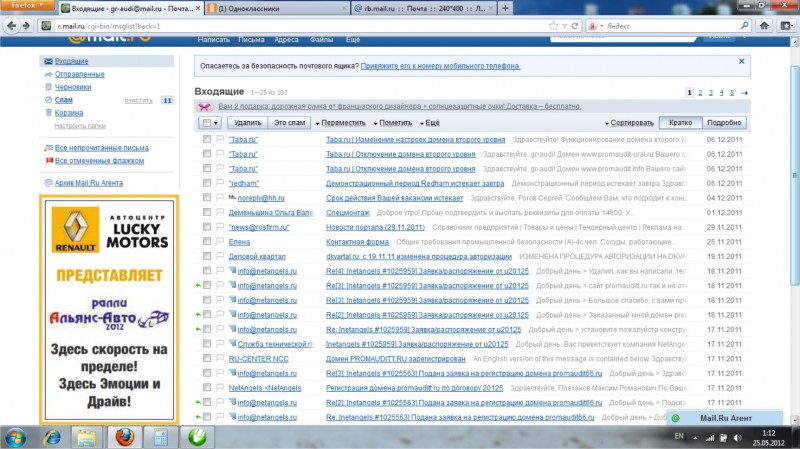Open the Переместить dropdown
The image size is (800, 449).
pyautogui.click(x=341, y=123)
